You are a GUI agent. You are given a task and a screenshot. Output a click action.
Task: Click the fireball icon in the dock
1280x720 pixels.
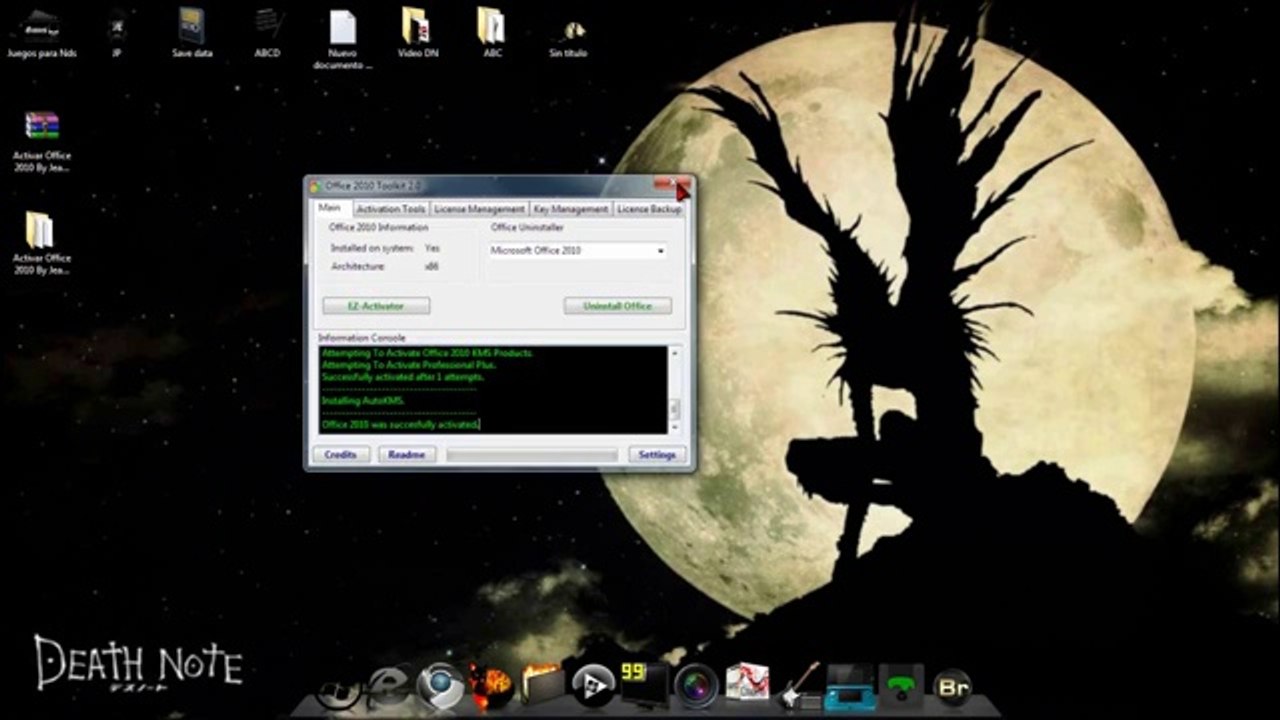pyautogui.click(x=492, y=685)
